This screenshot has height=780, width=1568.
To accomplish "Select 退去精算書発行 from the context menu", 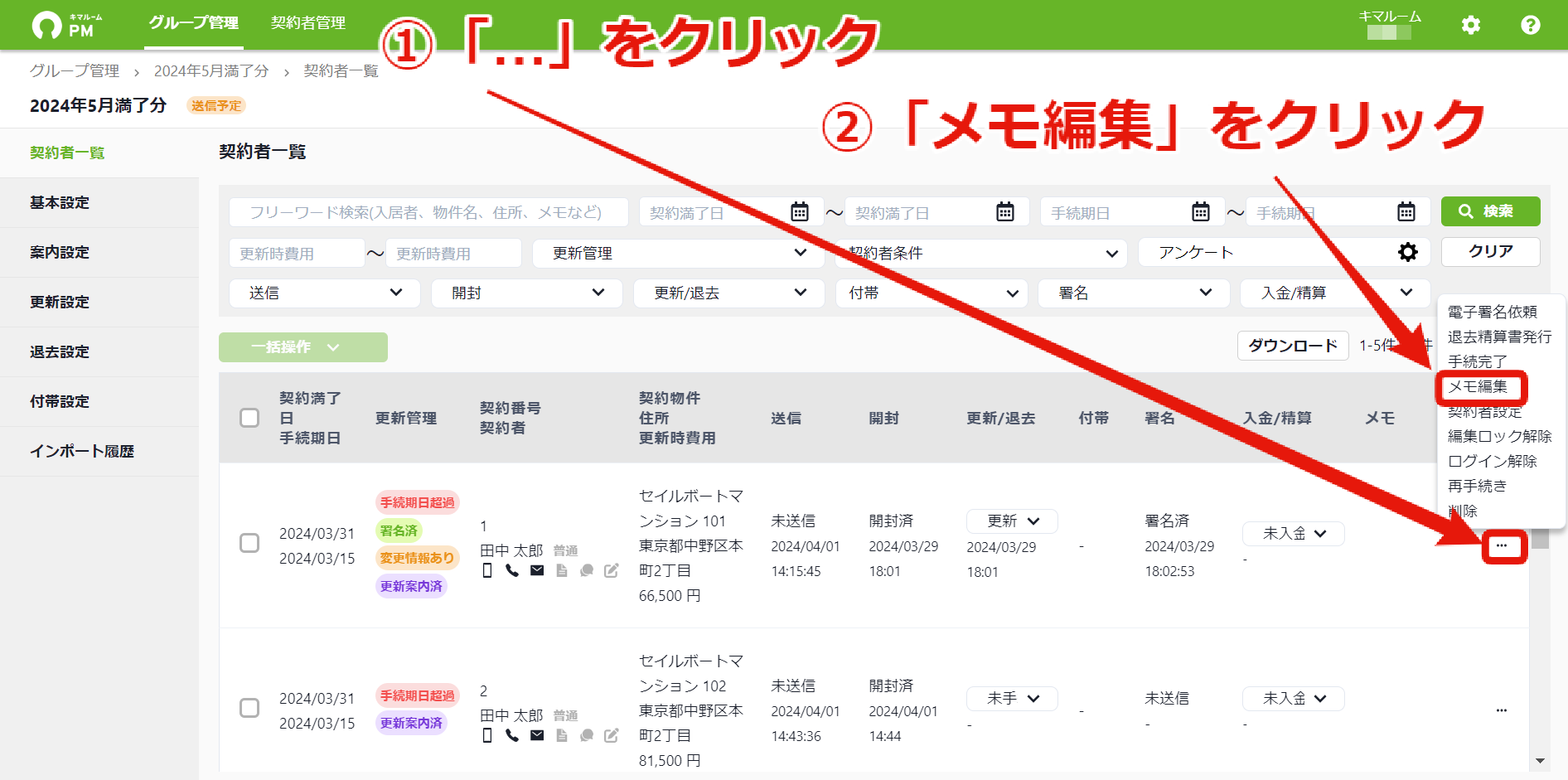I will pos(1499,337).
